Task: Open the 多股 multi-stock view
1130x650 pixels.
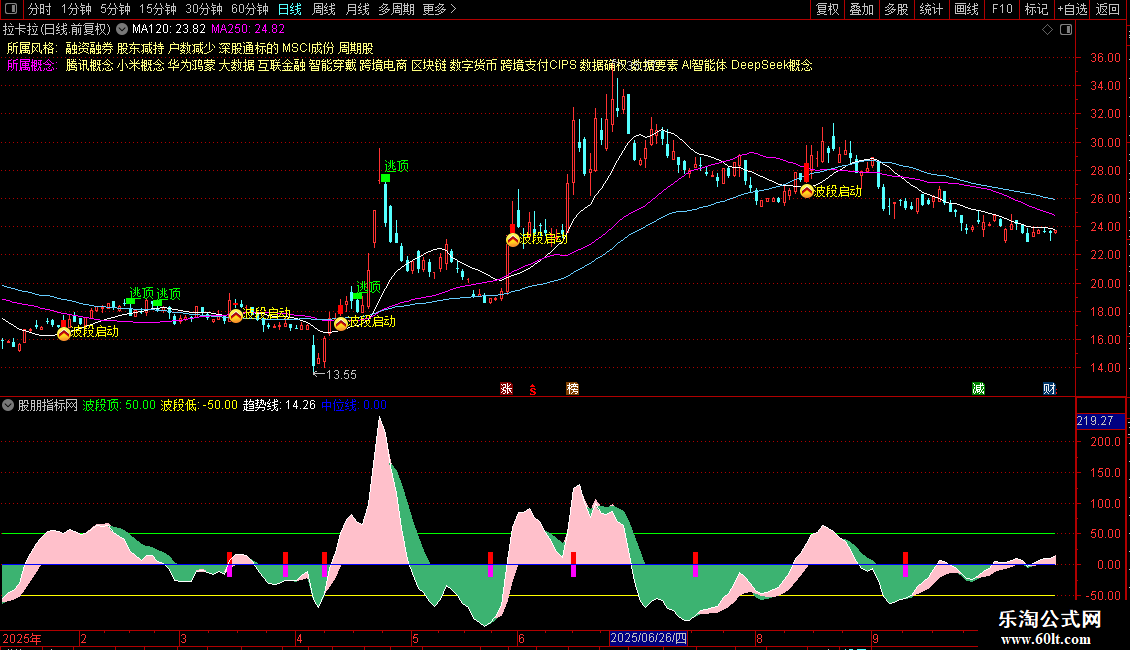Action: click(x=896, y=9)
